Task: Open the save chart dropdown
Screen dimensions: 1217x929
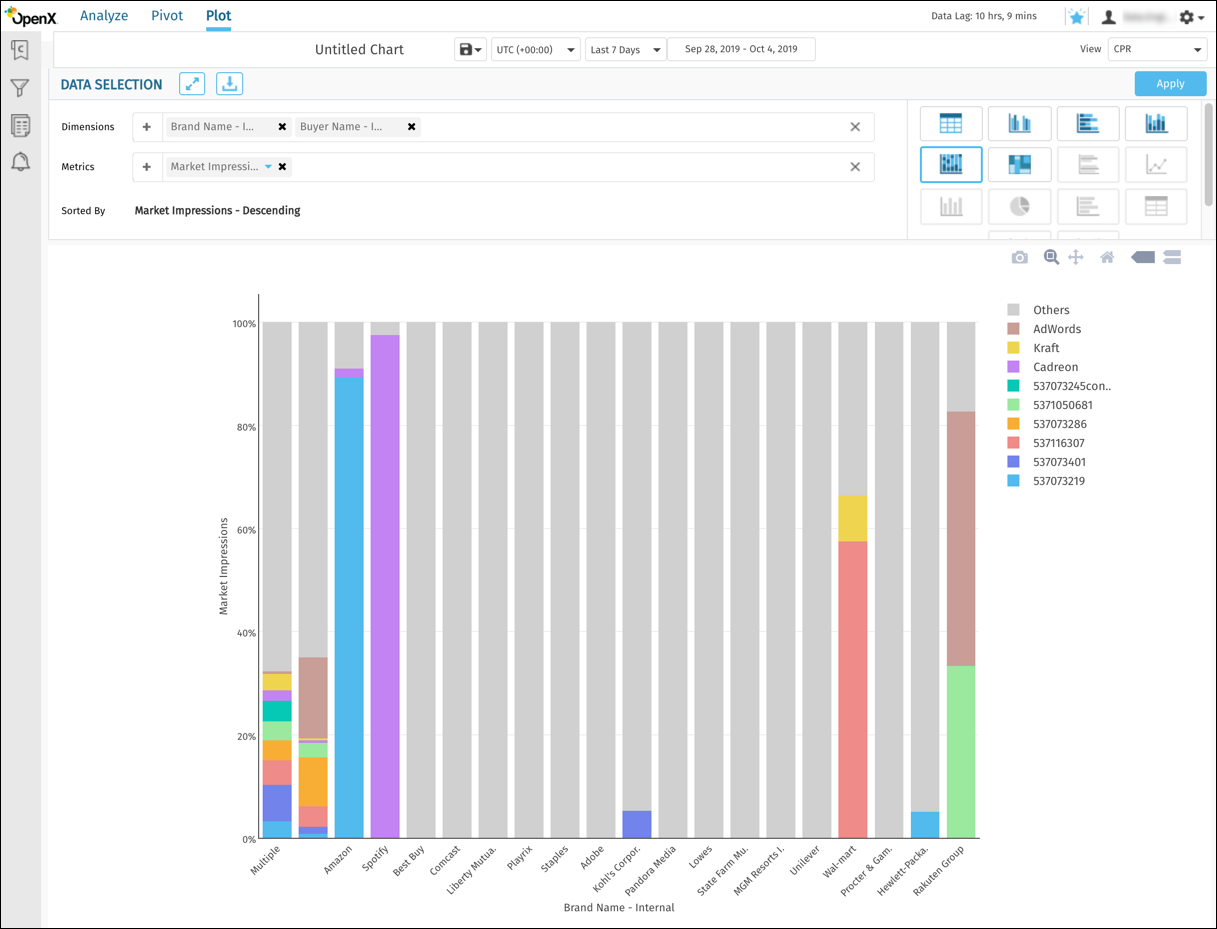Action: [470, 49]
